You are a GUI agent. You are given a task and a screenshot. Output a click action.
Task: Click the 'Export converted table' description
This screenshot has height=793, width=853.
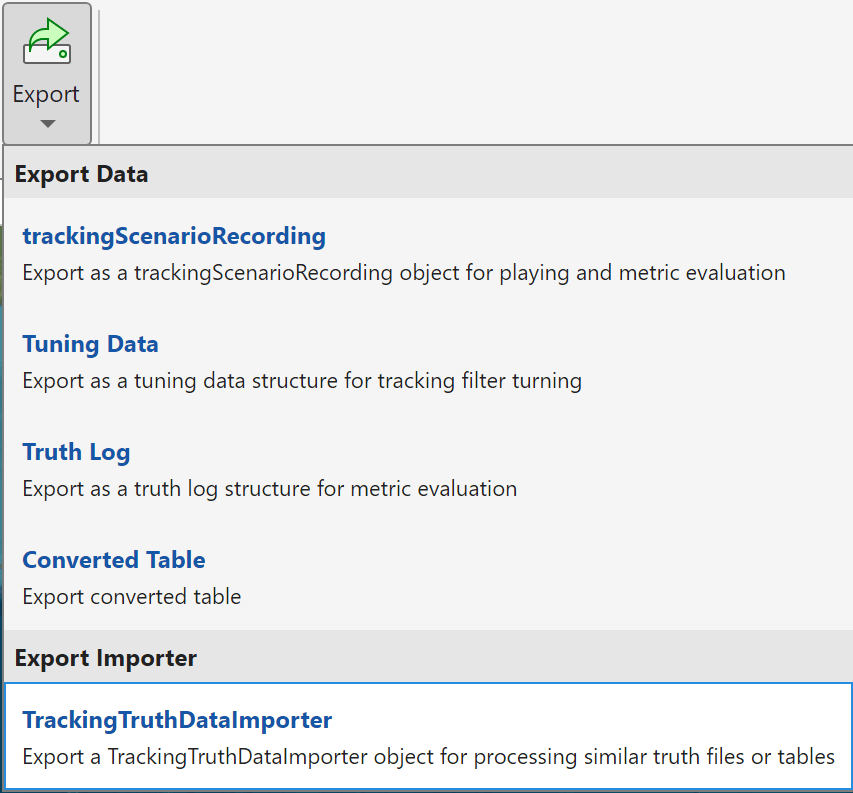click(131, 597)
